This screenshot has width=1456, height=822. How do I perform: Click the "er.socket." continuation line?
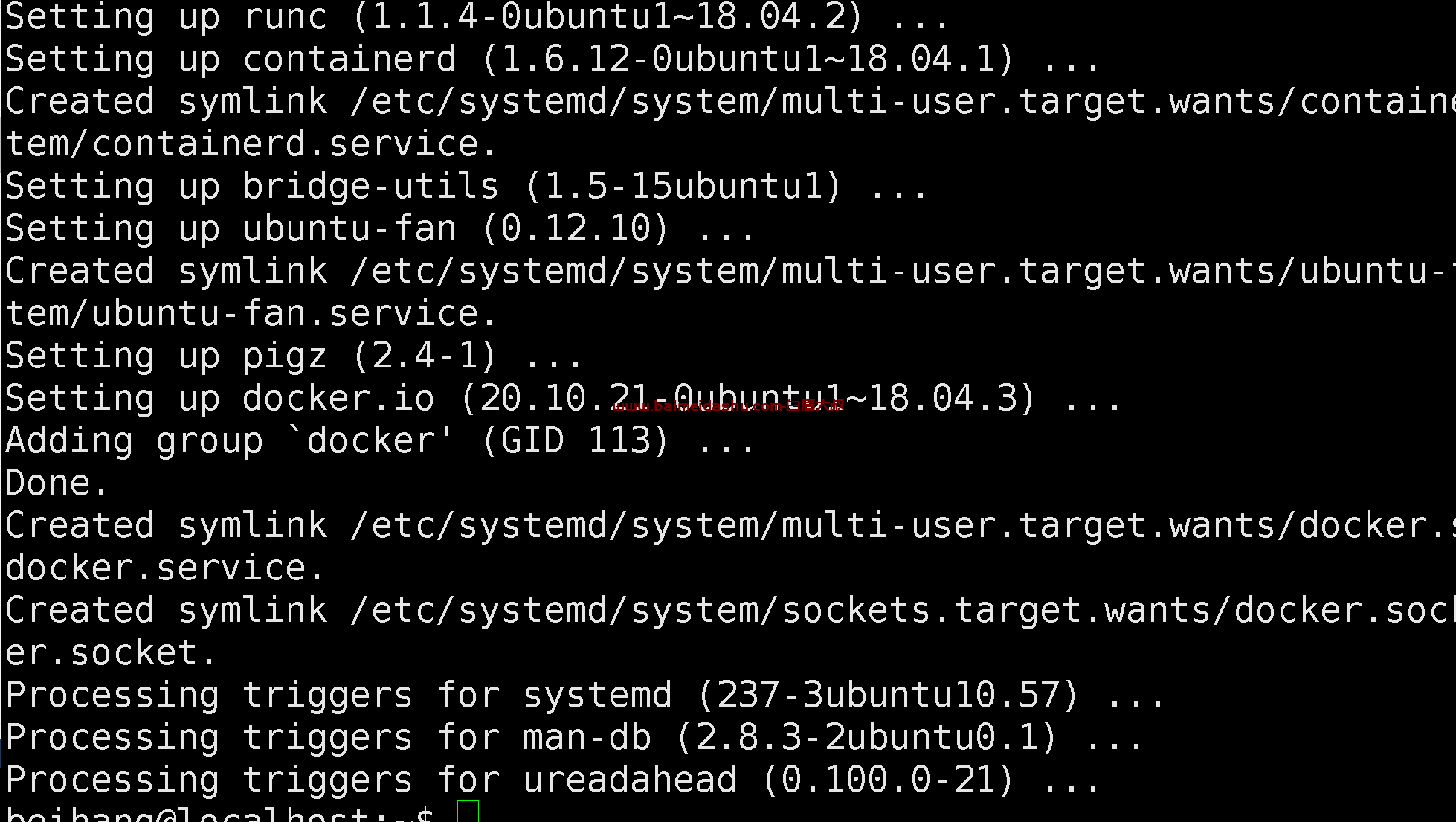click(x=110, y=652)
